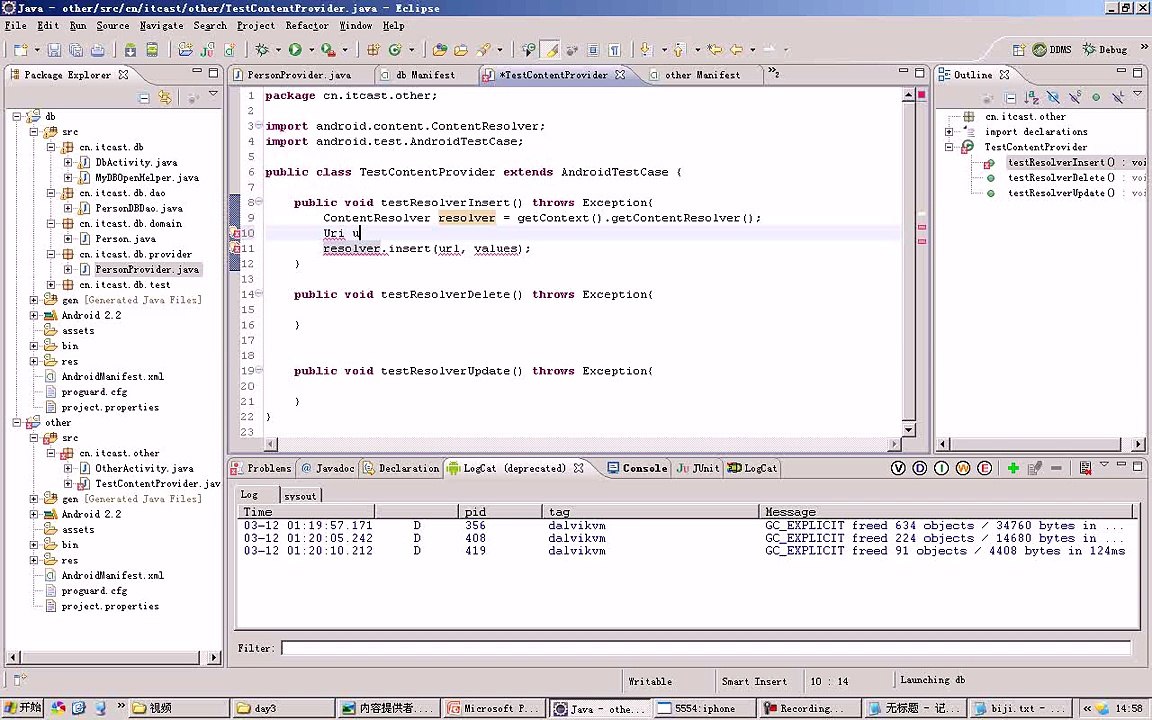Open the Run button dropdown arrow

coord(311,50)
